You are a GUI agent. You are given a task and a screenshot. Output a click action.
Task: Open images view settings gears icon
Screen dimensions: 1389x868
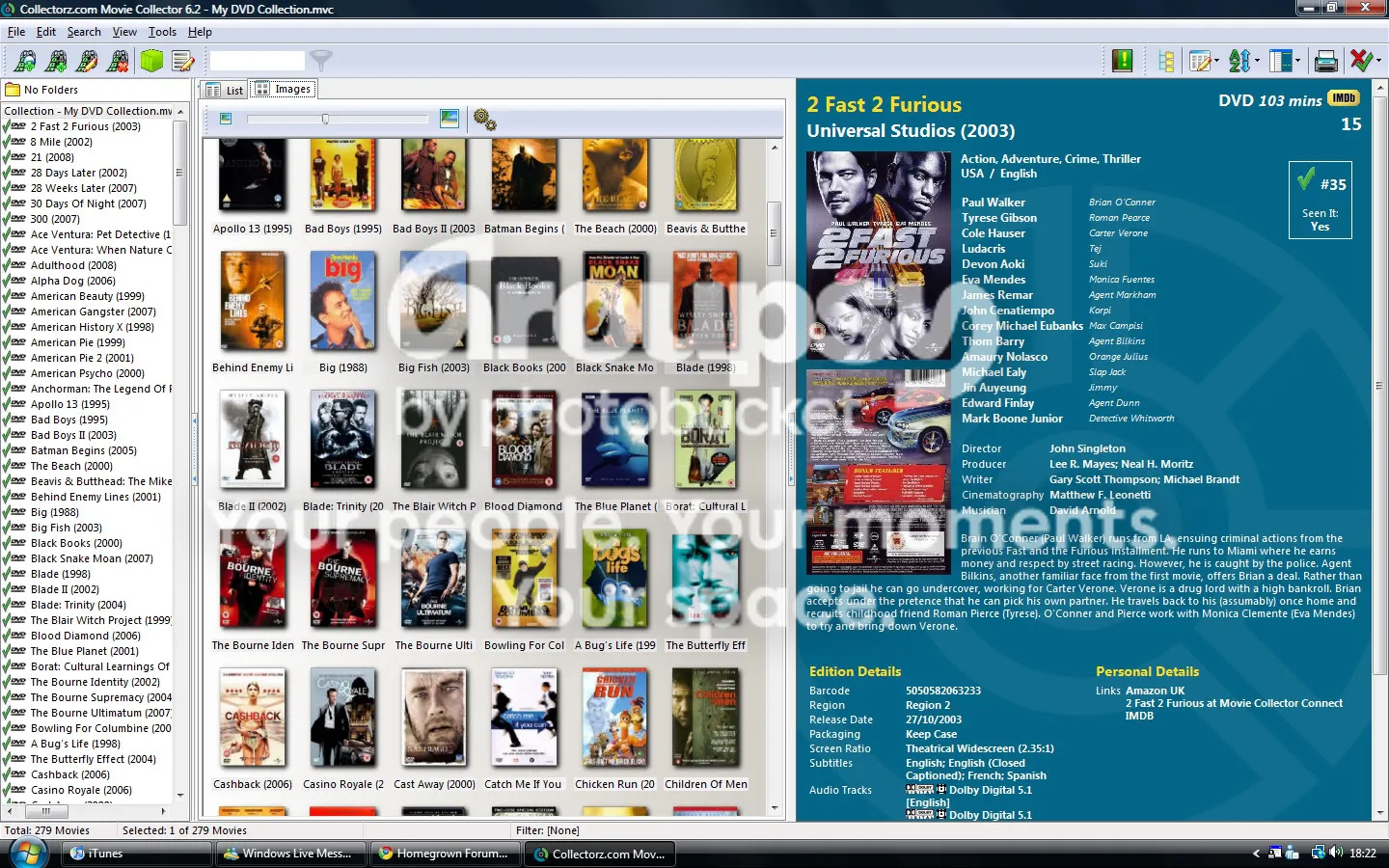coord(484,120)
